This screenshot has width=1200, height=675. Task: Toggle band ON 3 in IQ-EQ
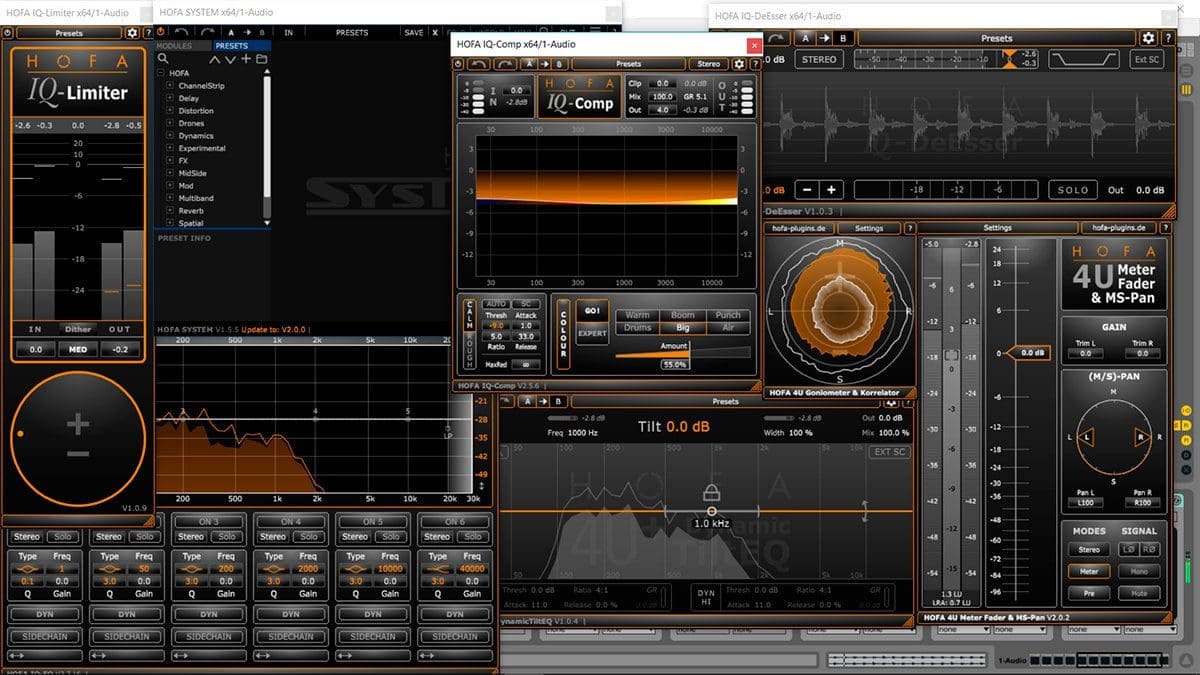pos(208,521)
